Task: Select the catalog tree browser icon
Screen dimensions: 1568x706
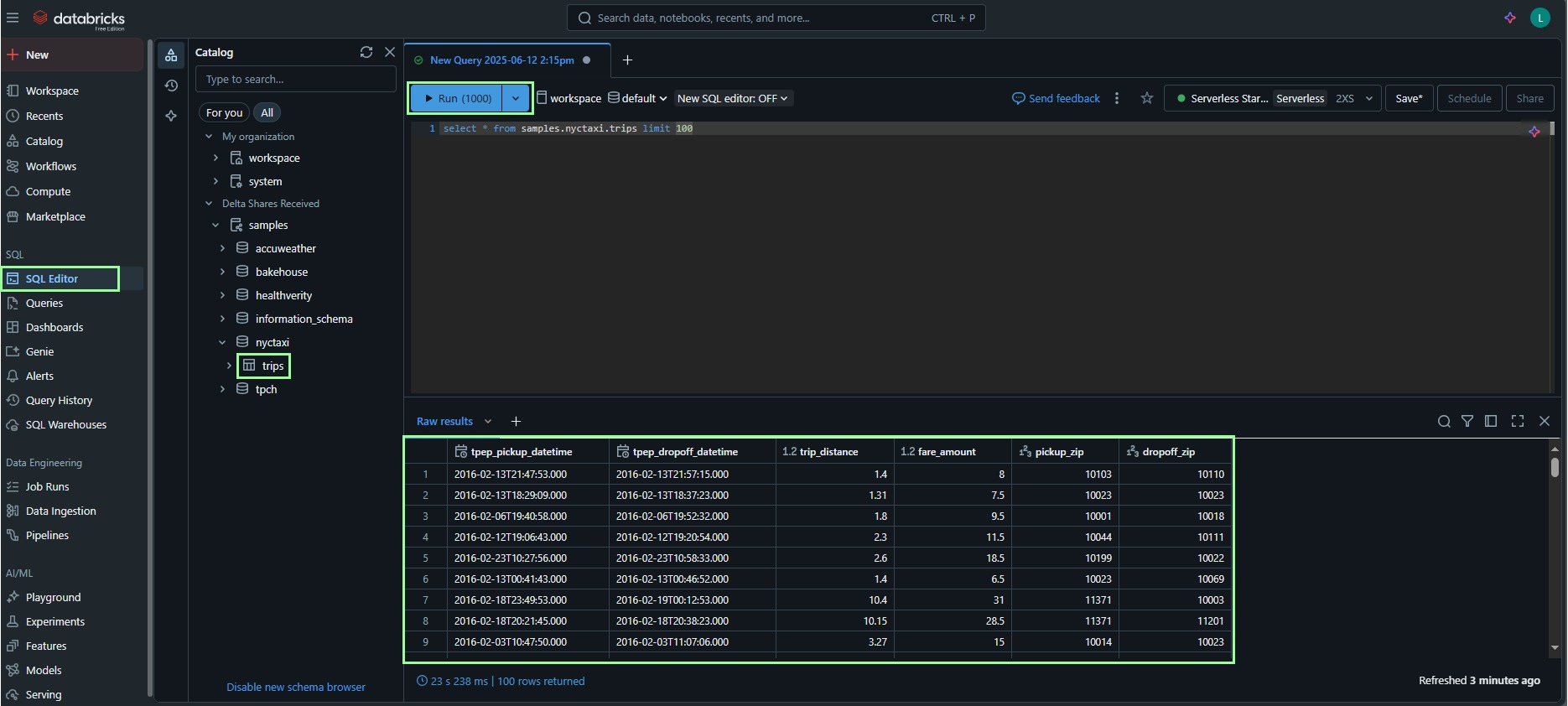Action: (x=171, y=55)
